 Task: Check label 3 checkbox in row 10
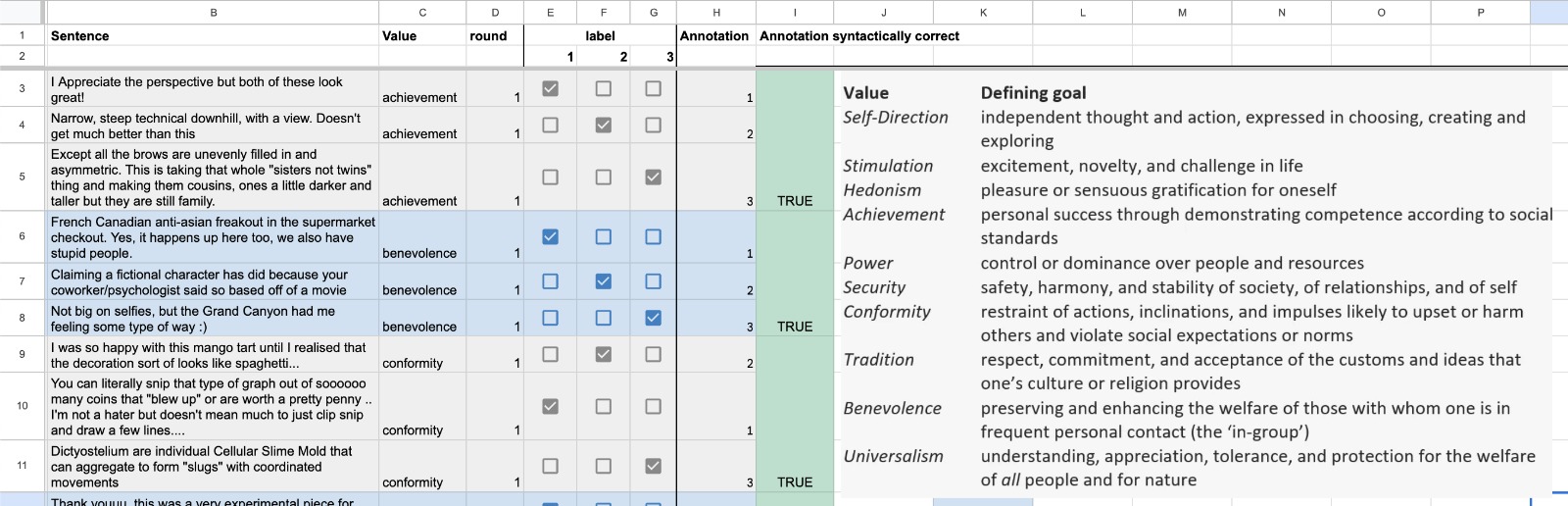pos(654,406)
